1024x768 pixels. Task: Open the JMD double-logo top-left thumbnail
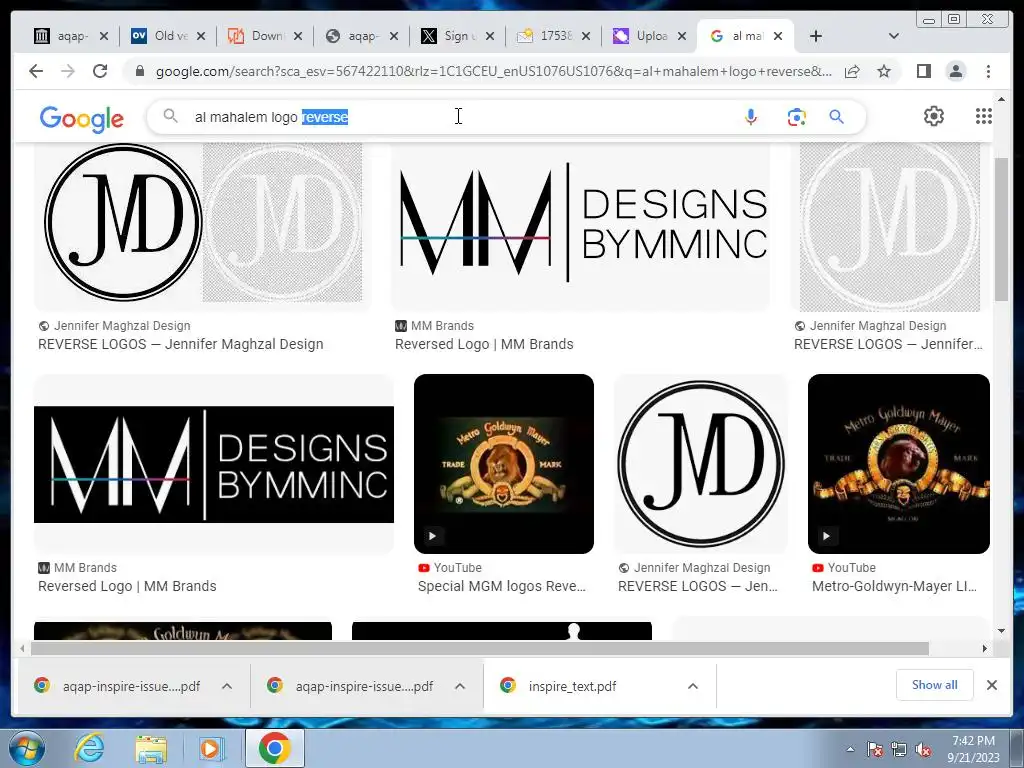[x=203, y=226]
